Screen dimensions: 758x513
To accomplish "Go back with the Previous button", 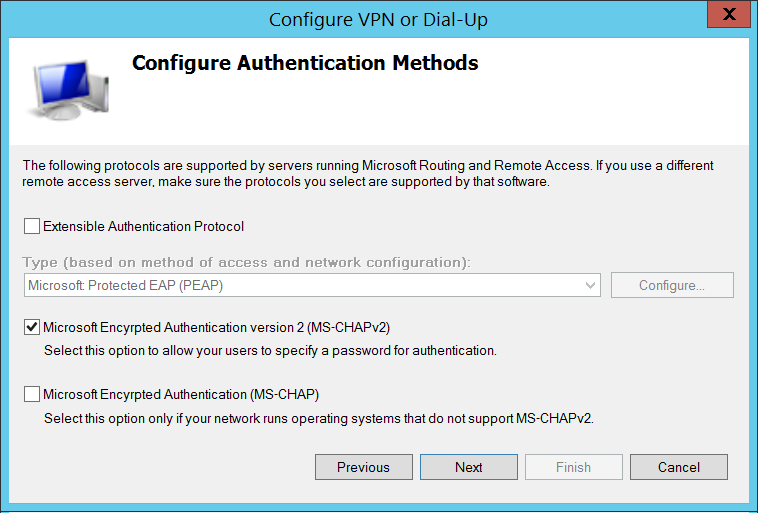I will (x=363, y=467).
